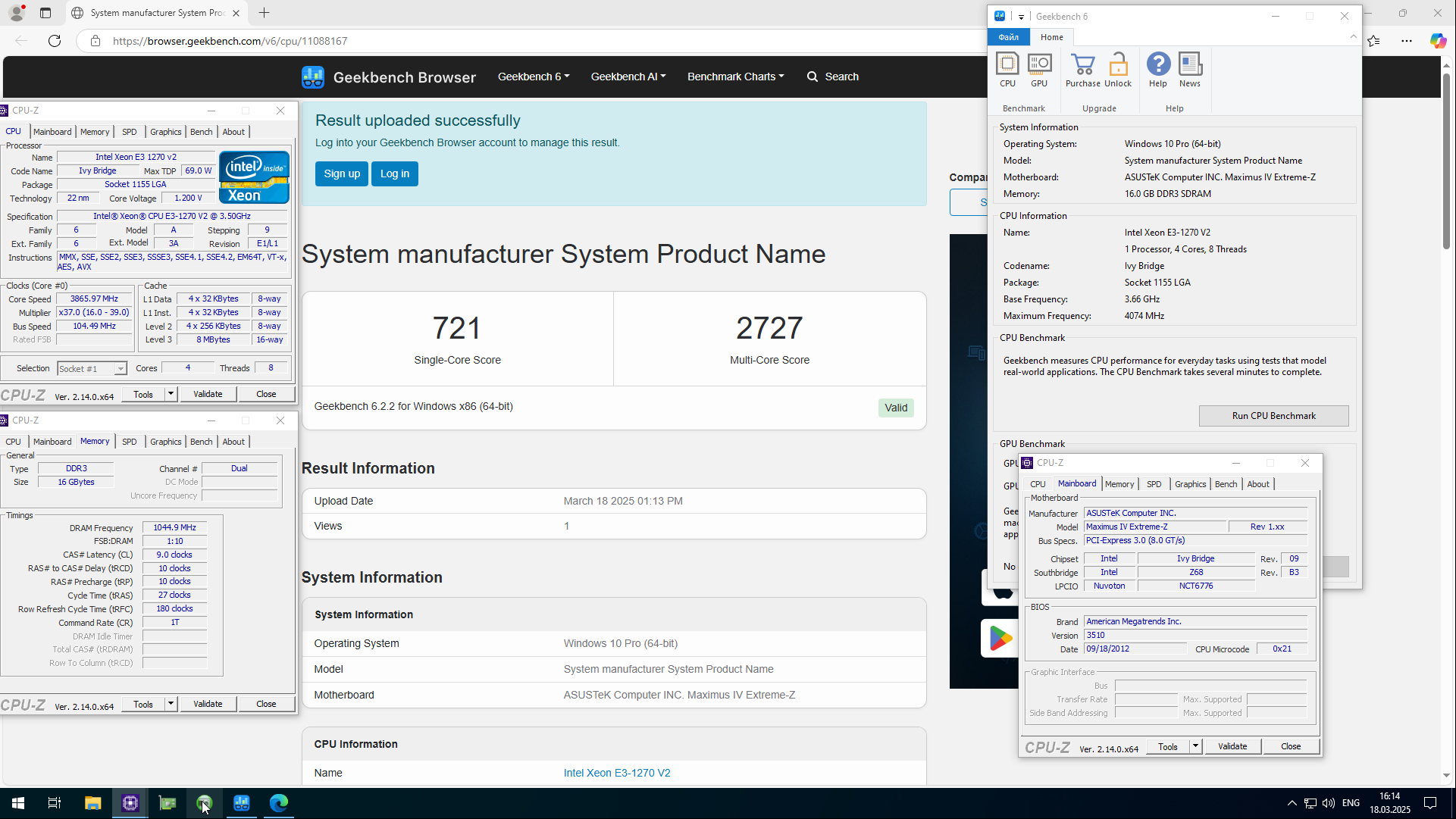Click the CPU benchmark icon in Geekbench ribbon
This screenshot has height=819, width=1456.
[1007, 70]
